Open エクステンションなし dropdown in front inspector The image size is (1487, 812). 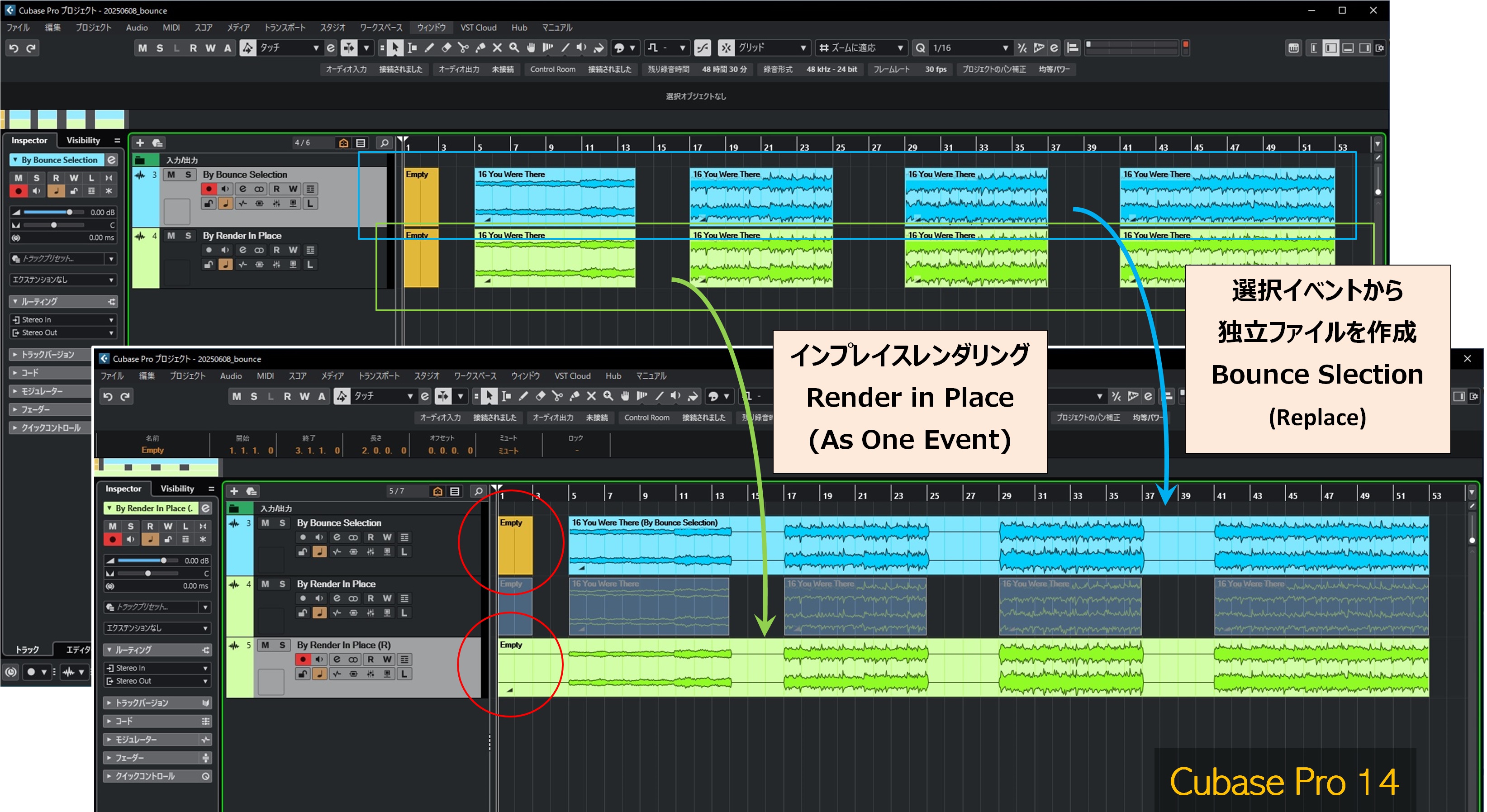[x=157, y=628]
